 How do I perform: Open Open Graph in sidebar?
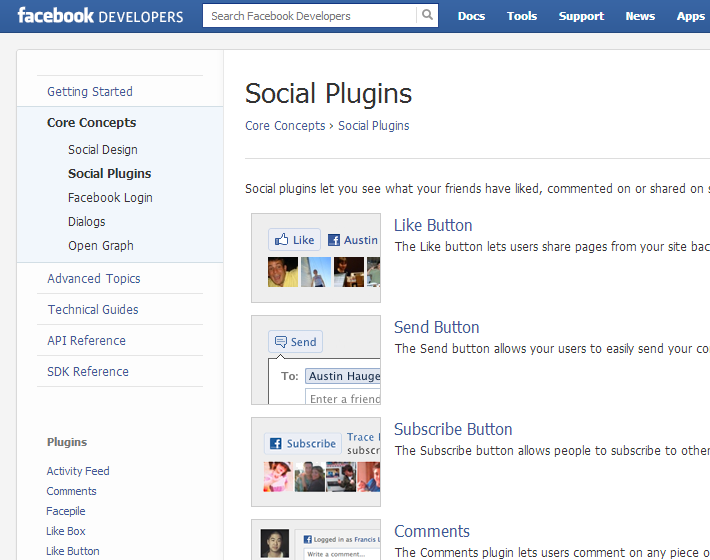pyautogui.click(x=101, y=246)
